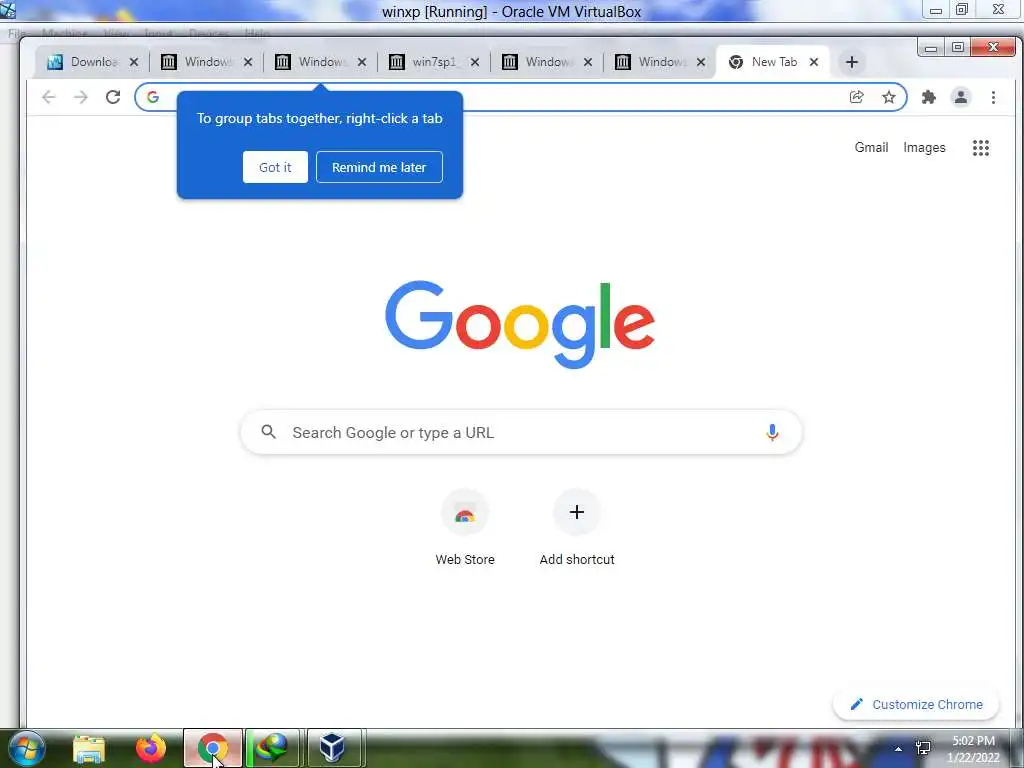1024x768 pixels.
Task: Close the New Tab tab
Action: 814,62
